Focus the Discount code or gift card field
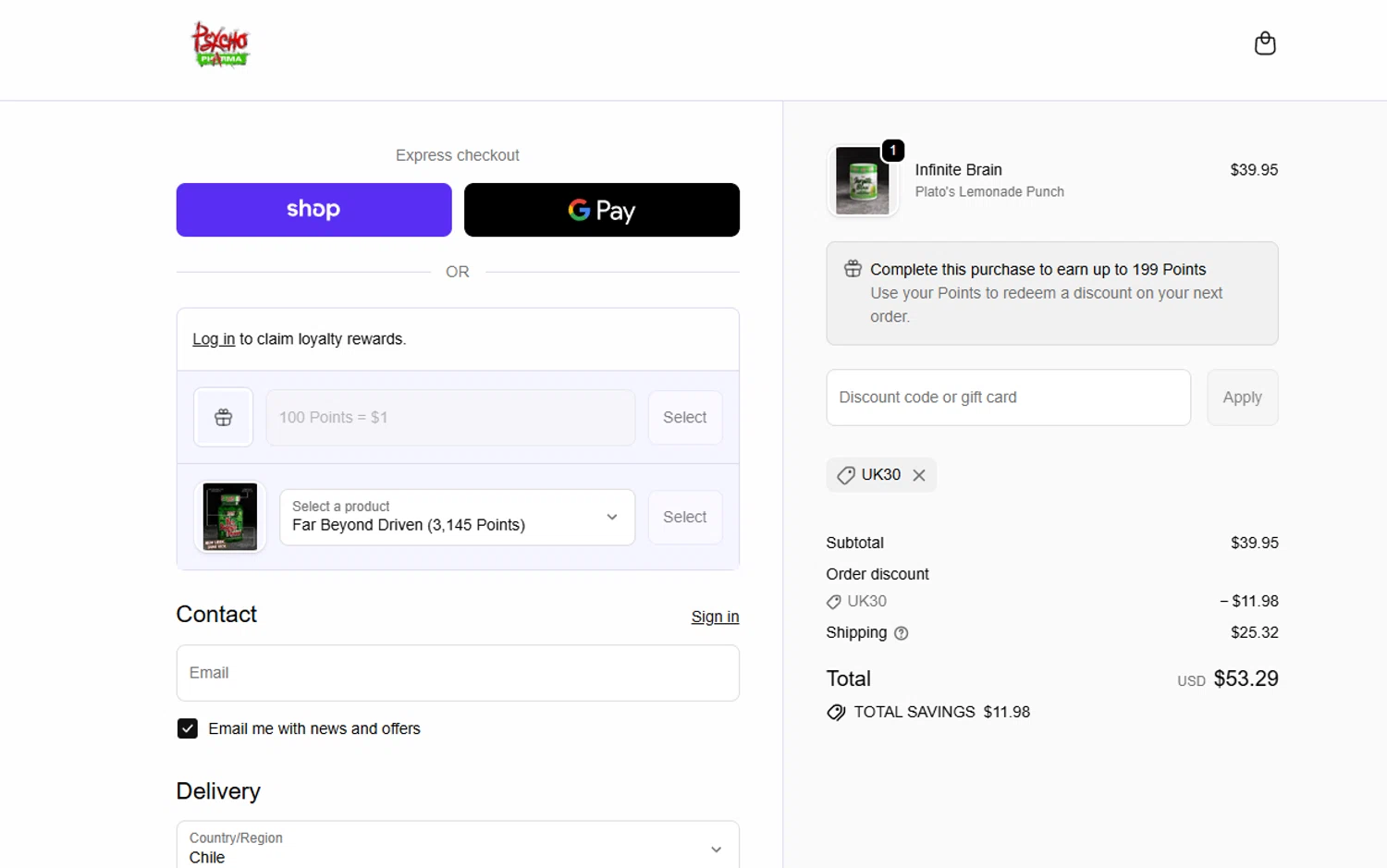Screen dimensions: 1387x868 pos(1008,397)
